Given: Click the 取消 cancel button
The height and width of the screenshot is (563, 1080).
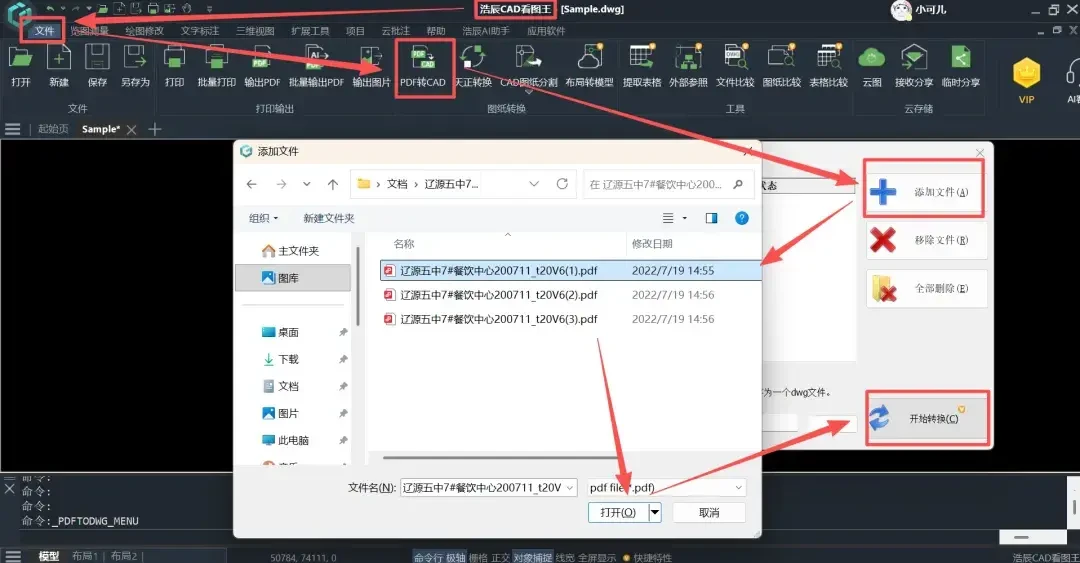Looking at the screenshot, I should click(x=709, y=512).
